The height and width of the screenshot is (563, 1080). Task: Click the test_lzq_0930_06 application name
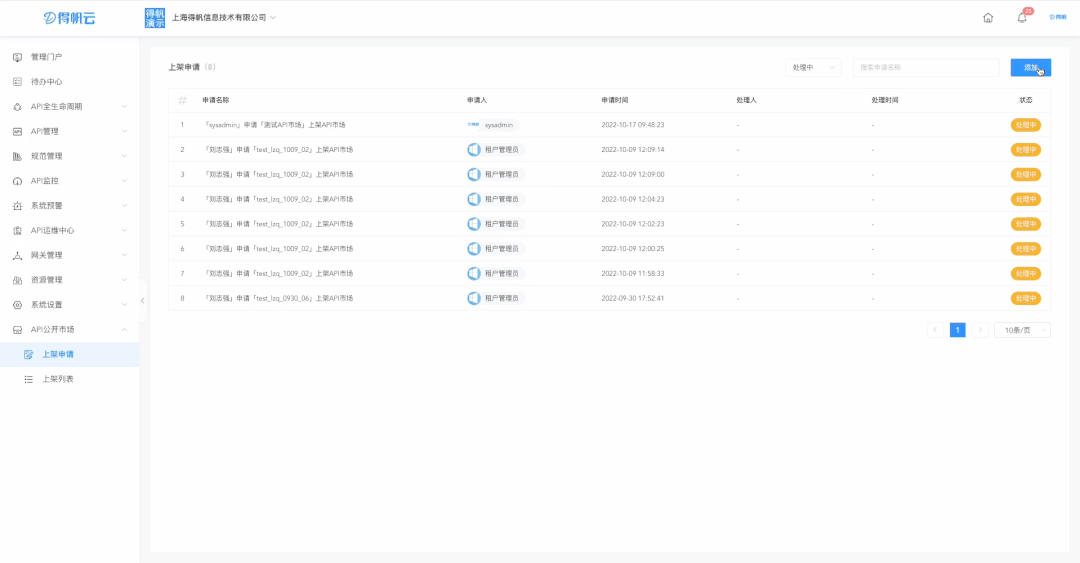pos(278,298)
